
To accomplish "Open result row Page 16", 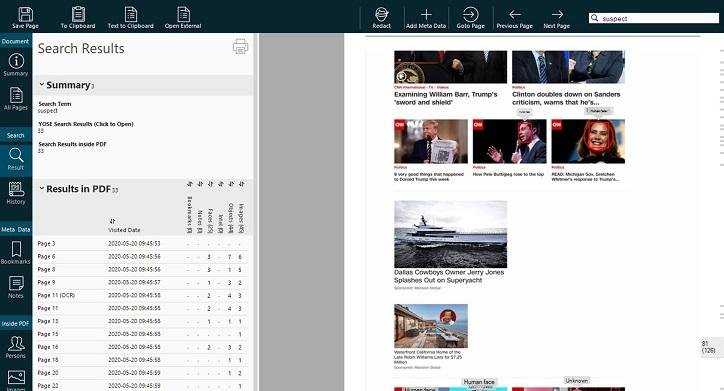I will coord(142,347).
